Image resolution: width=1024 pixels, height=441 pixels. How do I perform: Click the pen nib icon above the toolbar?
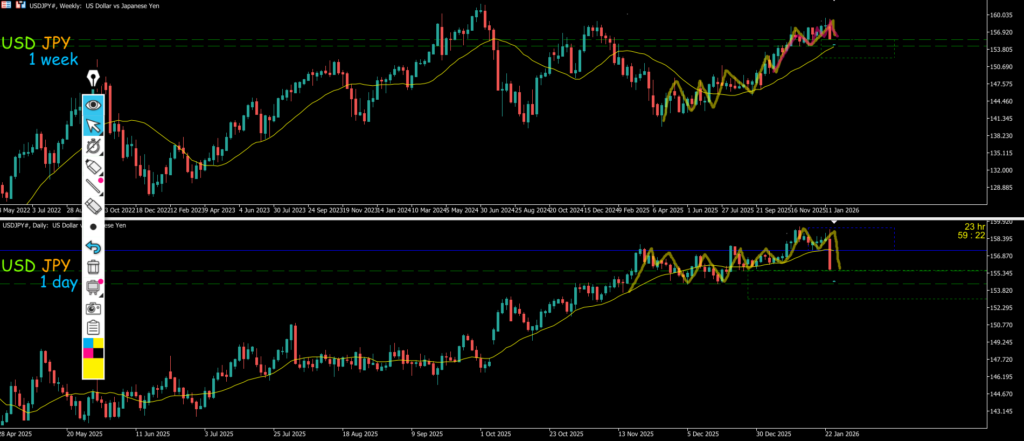click(93, 77)
